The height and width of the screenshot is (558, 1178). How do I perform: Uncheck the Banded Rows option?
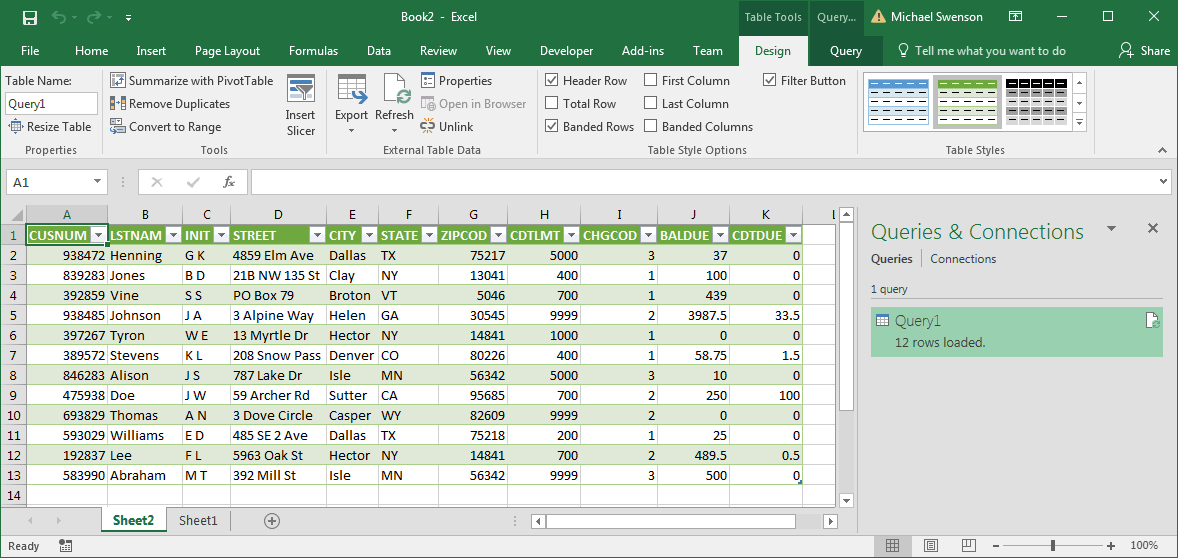click(551, 126)
